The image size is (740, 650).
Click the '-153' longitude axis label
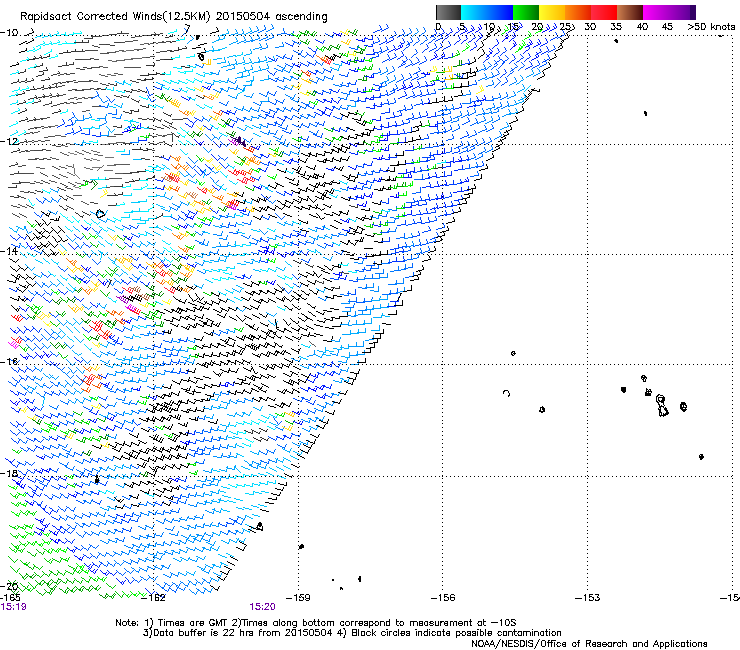588,598
